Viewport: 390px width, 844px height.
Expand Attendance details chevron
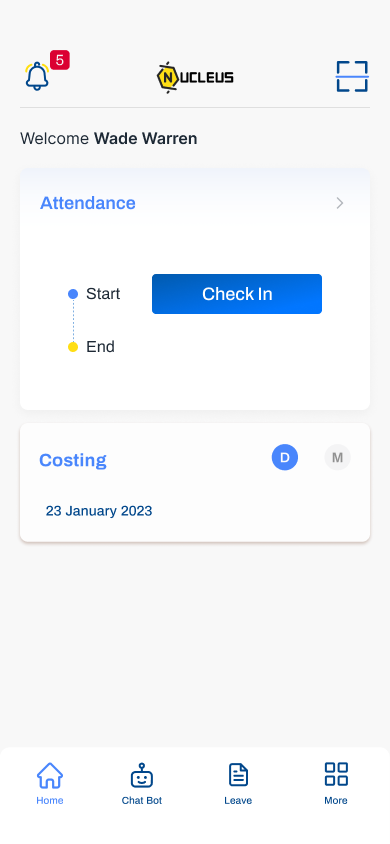339,203
